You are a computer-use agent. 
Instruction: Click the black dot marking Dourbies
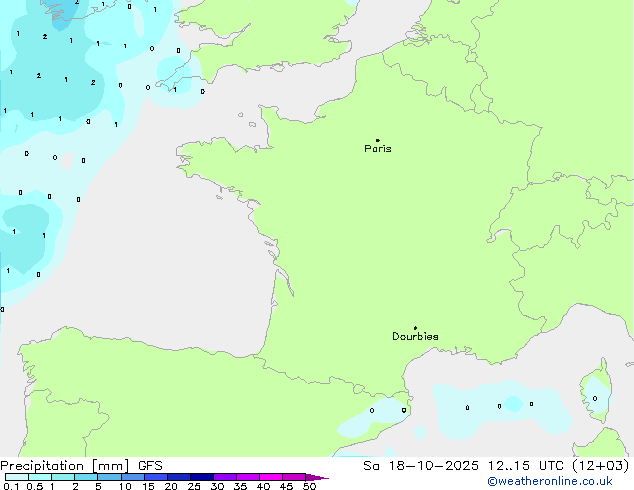(415, 328)
